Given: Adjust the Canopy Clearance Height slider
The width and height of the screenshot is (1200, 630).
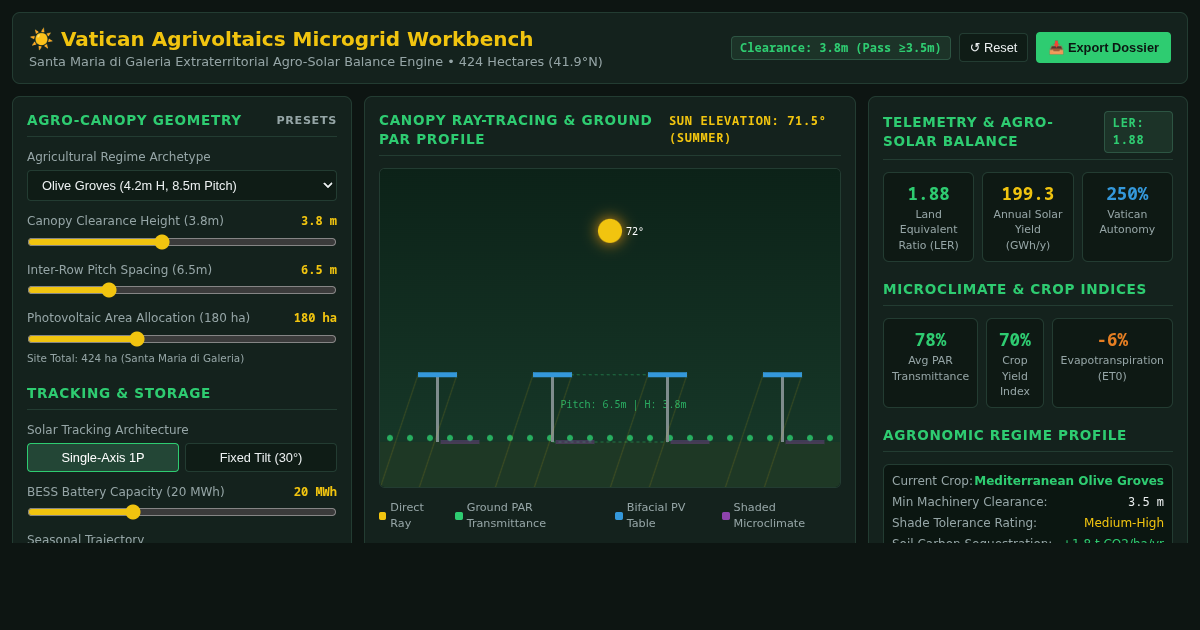Looking at the screenshot, I should (x=182, y=242).
